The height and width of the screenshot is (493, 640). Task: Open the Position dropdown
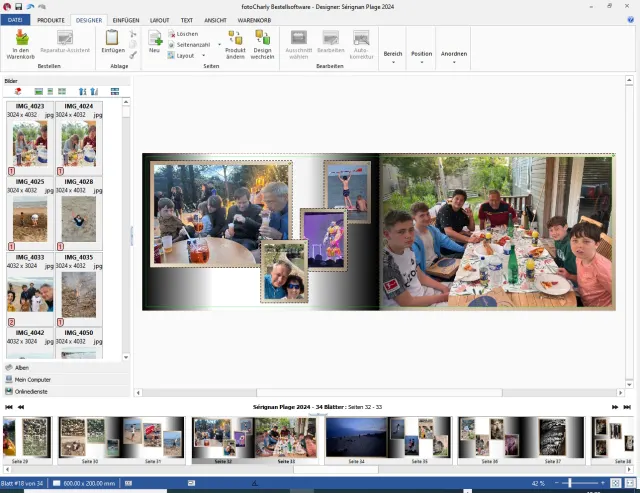[421, 55]
